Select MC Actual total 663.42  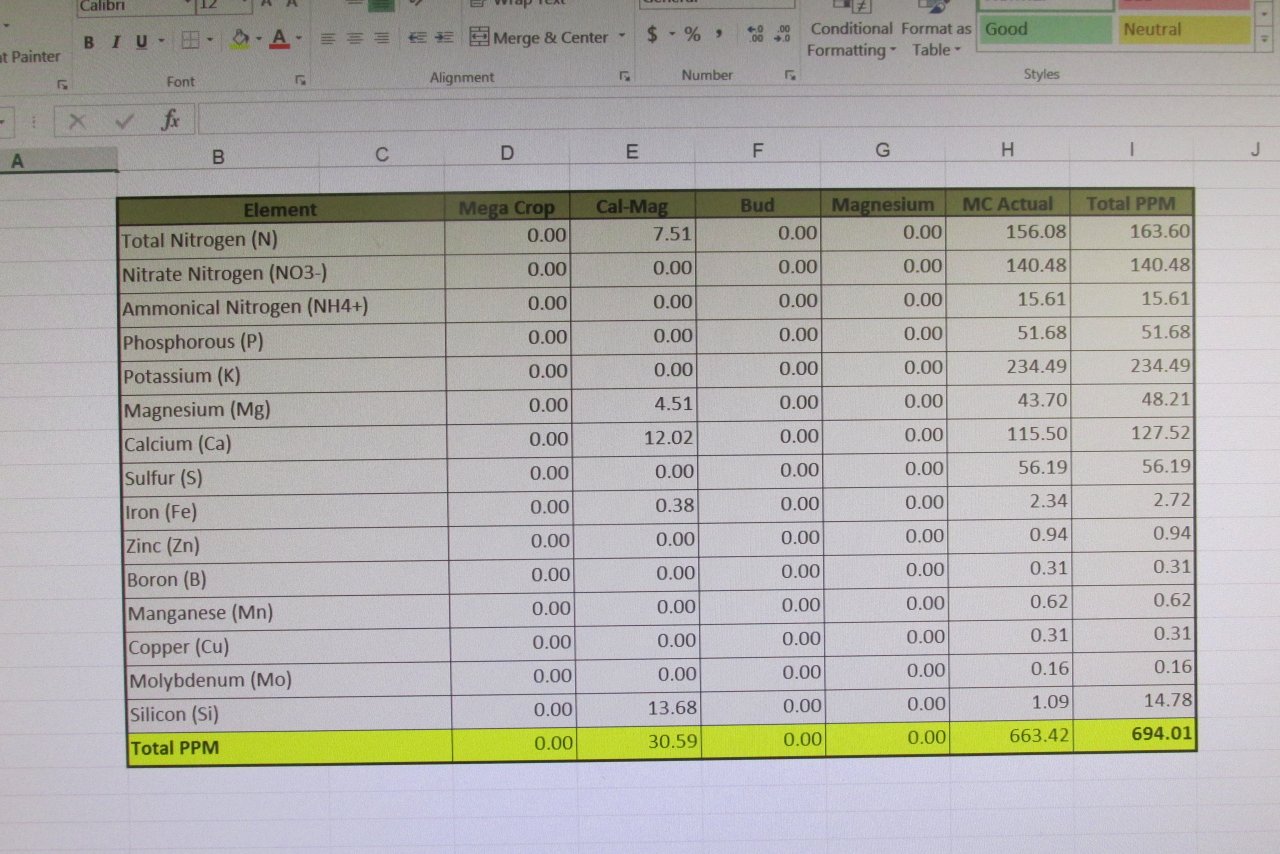[x=1011, y=736]
